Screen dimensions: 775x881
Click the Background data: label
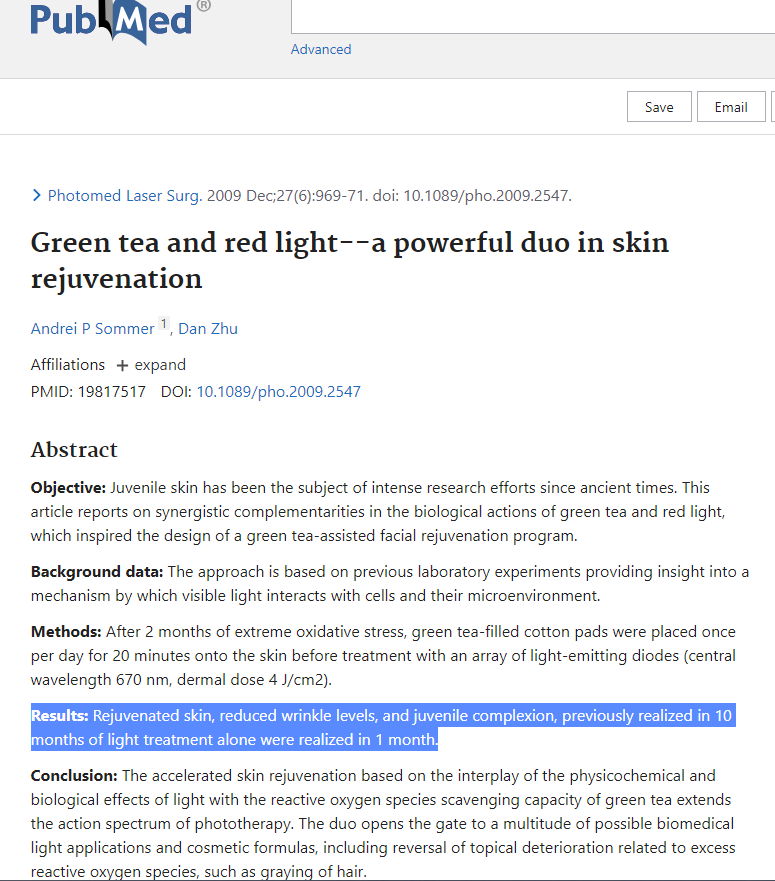click(x=97, y=572)
